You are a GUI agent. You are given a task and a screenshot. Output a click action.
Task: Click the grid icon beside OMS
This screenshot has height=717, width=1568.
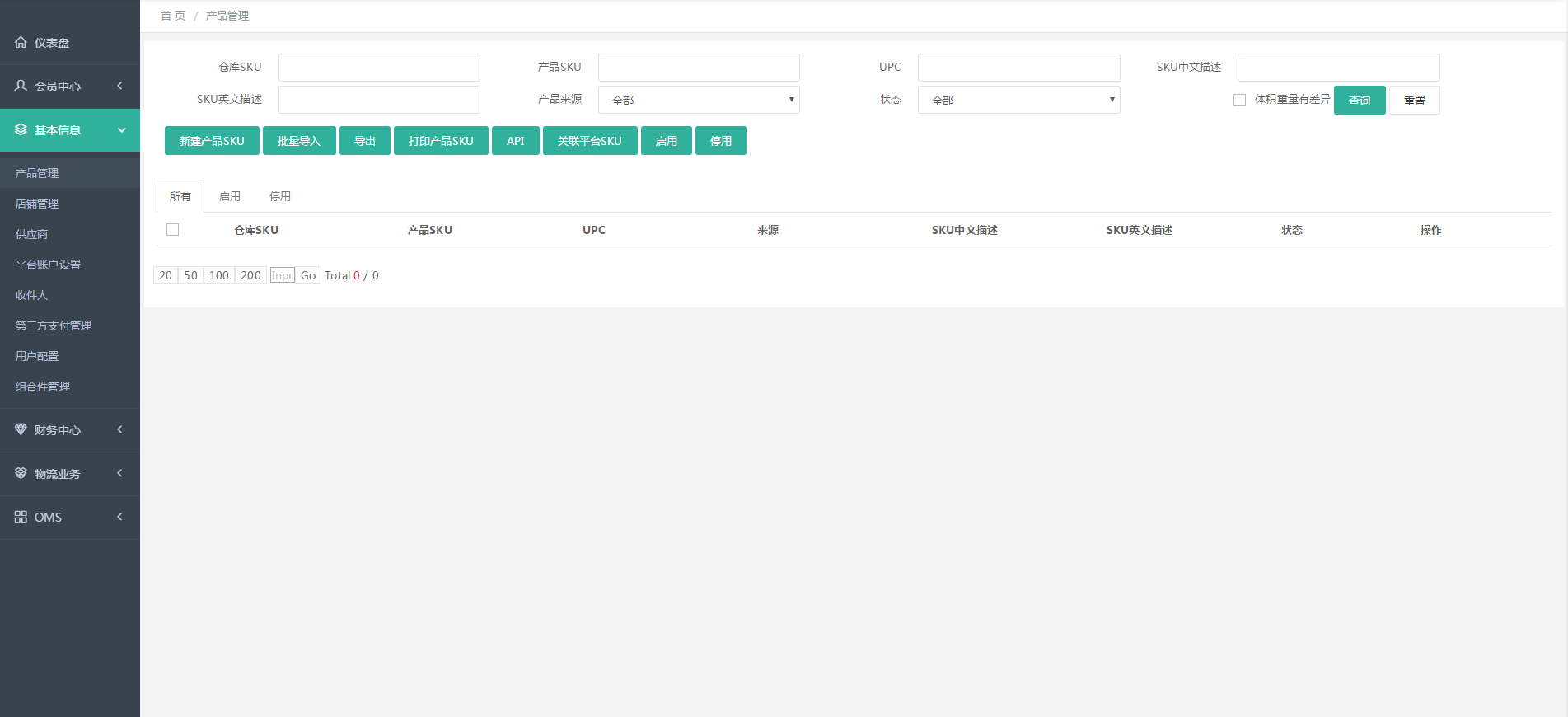pos(21,517)
